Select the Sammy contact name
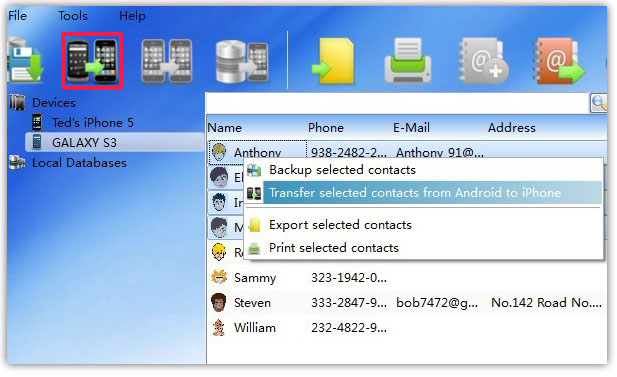617x377 pixels. point(255,278)
